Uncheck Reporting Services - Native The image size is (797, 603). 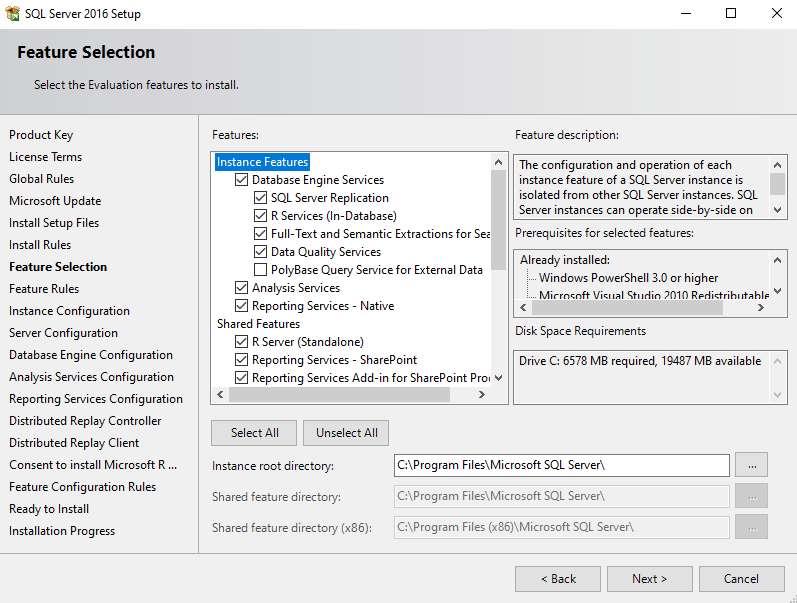(241, 306)
